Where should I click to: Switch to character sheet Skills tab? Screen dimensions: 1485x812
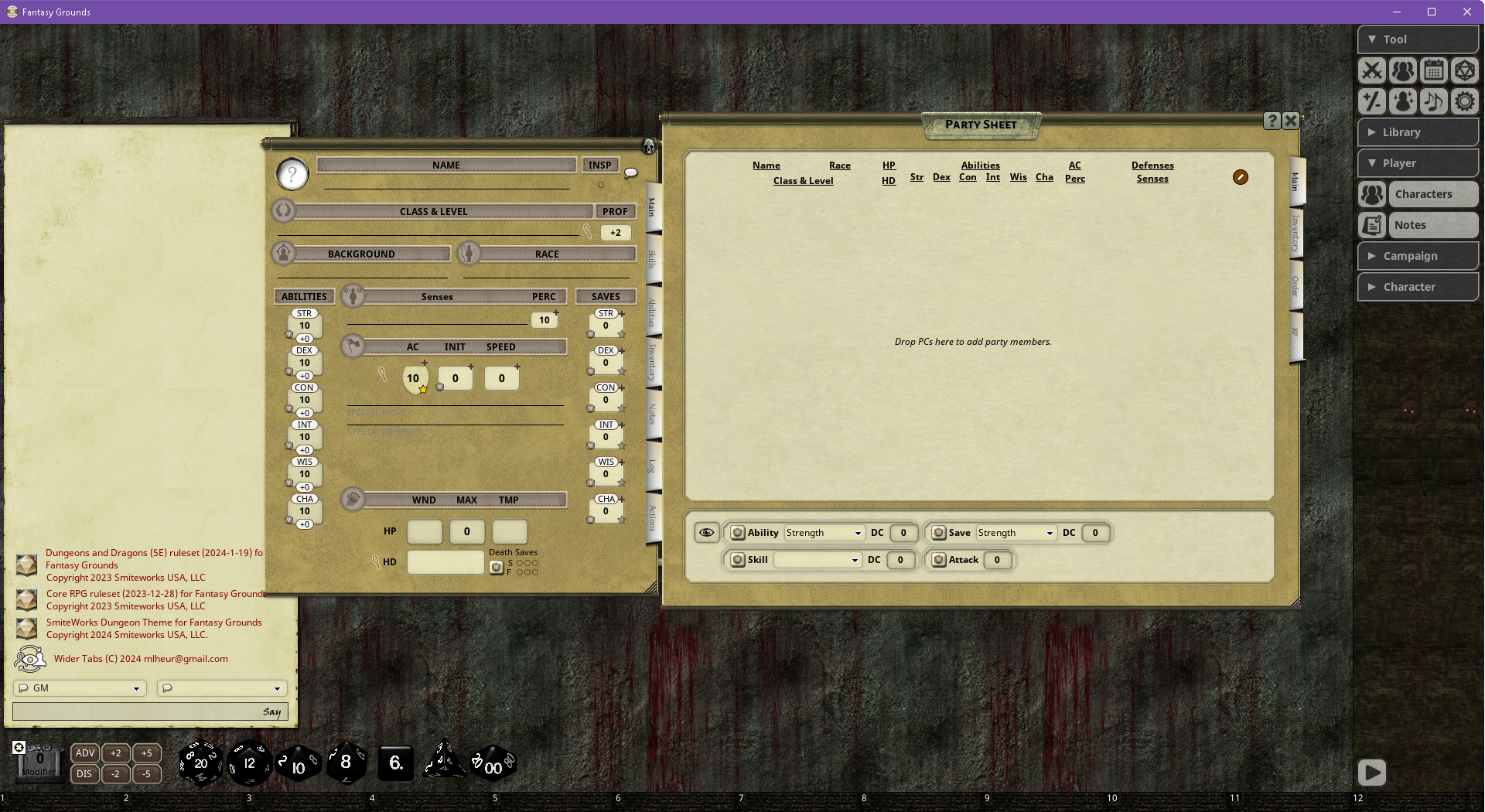tap(652, 259)
